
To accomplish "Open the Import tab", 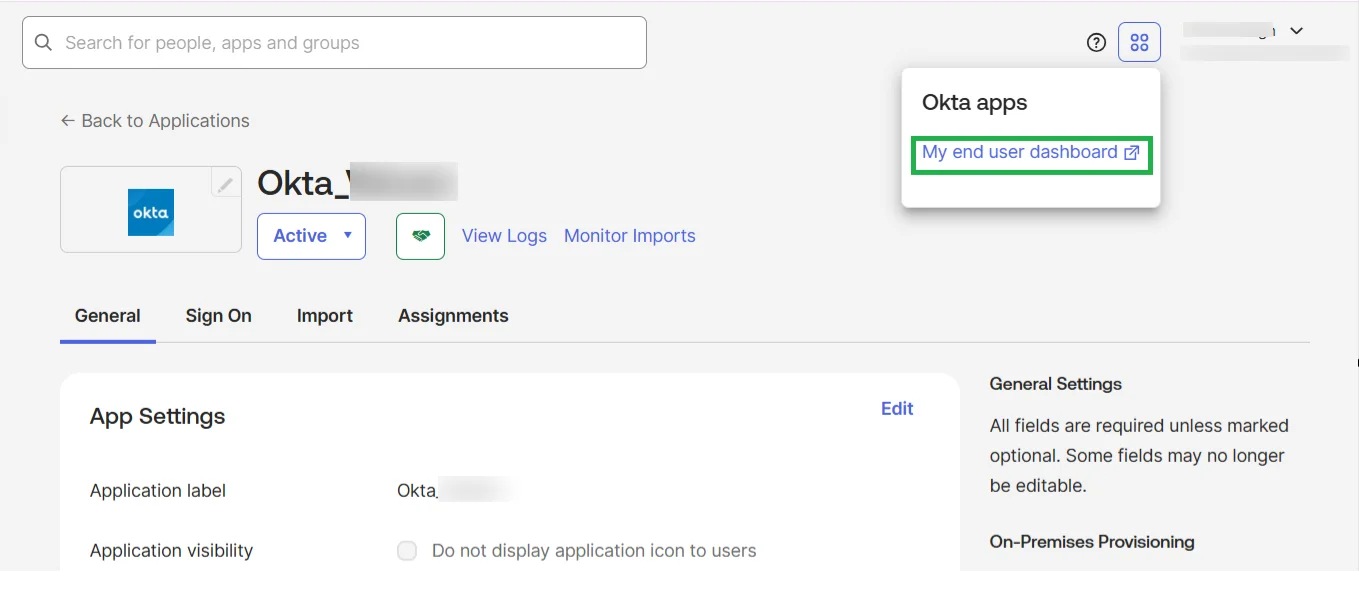I will tap(324, 315).
